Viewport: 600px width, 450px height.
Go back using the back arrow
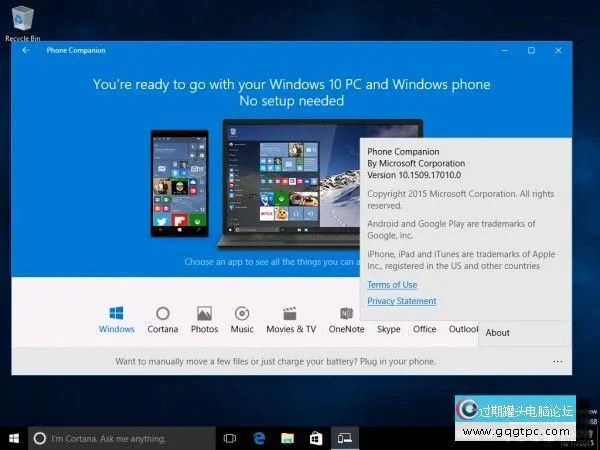pyautogui.click(x=25, y=50)
